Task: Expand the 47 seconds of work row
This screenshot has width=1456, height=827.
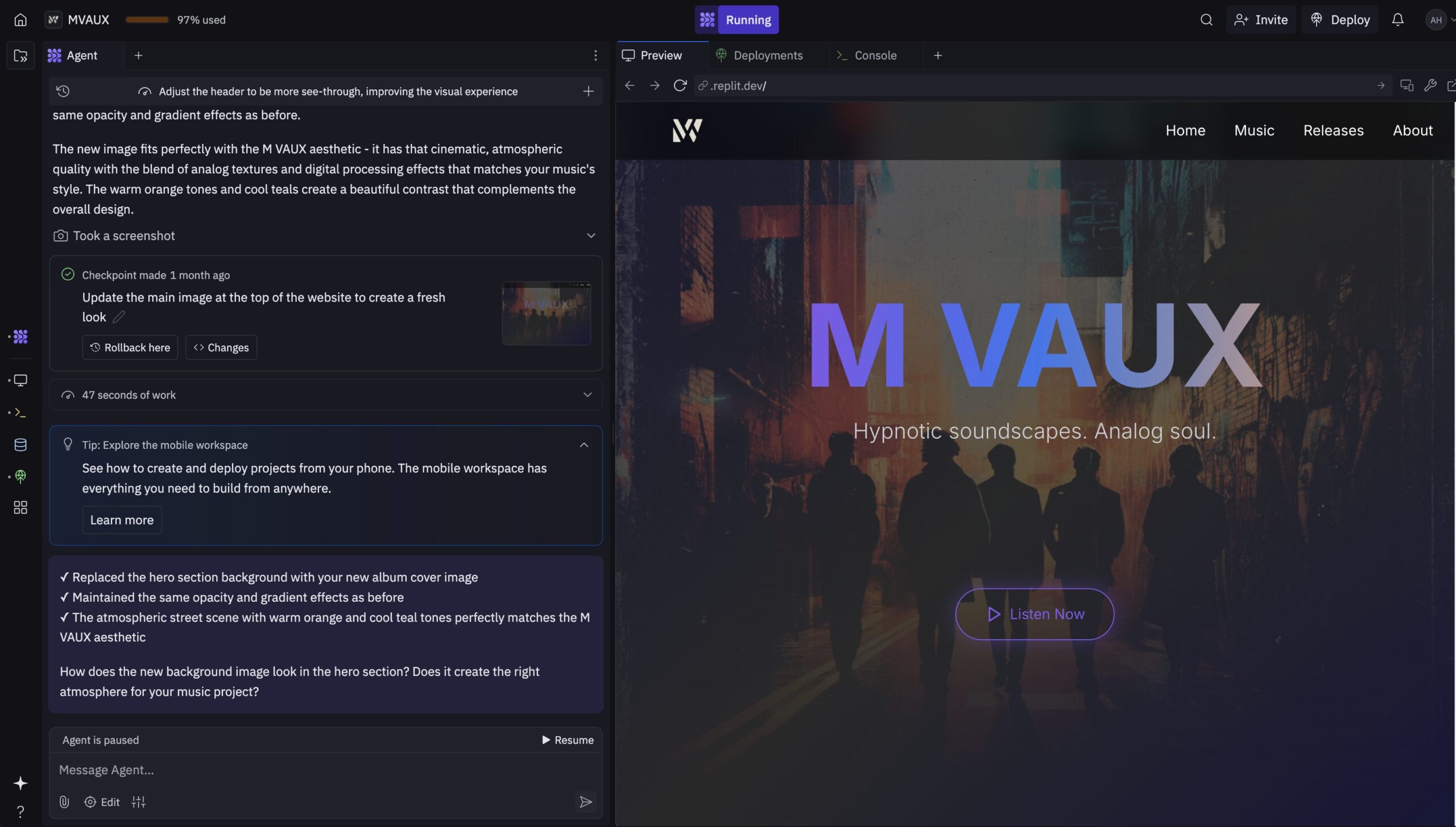Action: click(588, 395)
